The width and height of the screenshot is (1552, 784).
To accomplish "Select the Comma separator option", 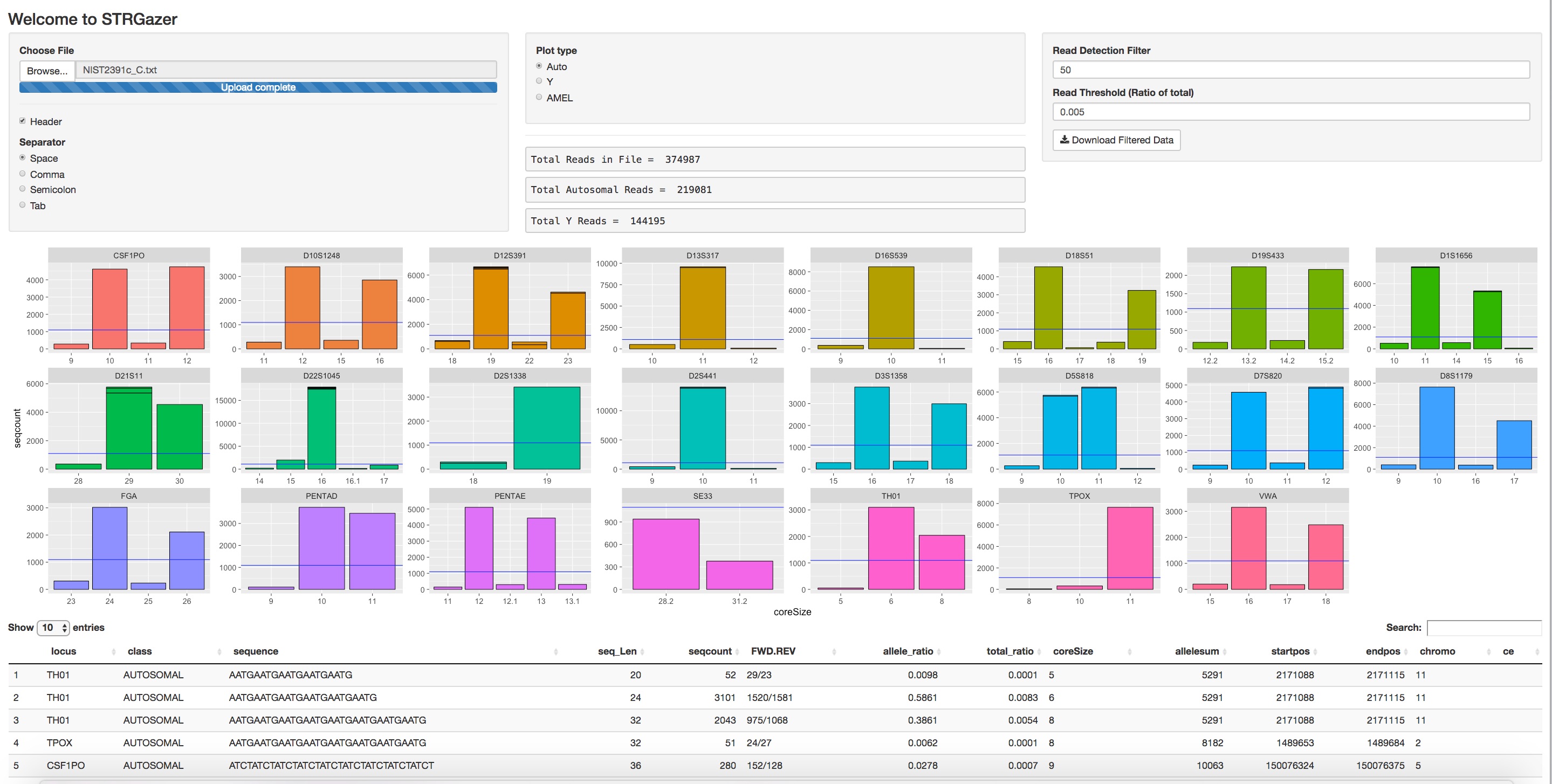I will click(x=22, y=174).
